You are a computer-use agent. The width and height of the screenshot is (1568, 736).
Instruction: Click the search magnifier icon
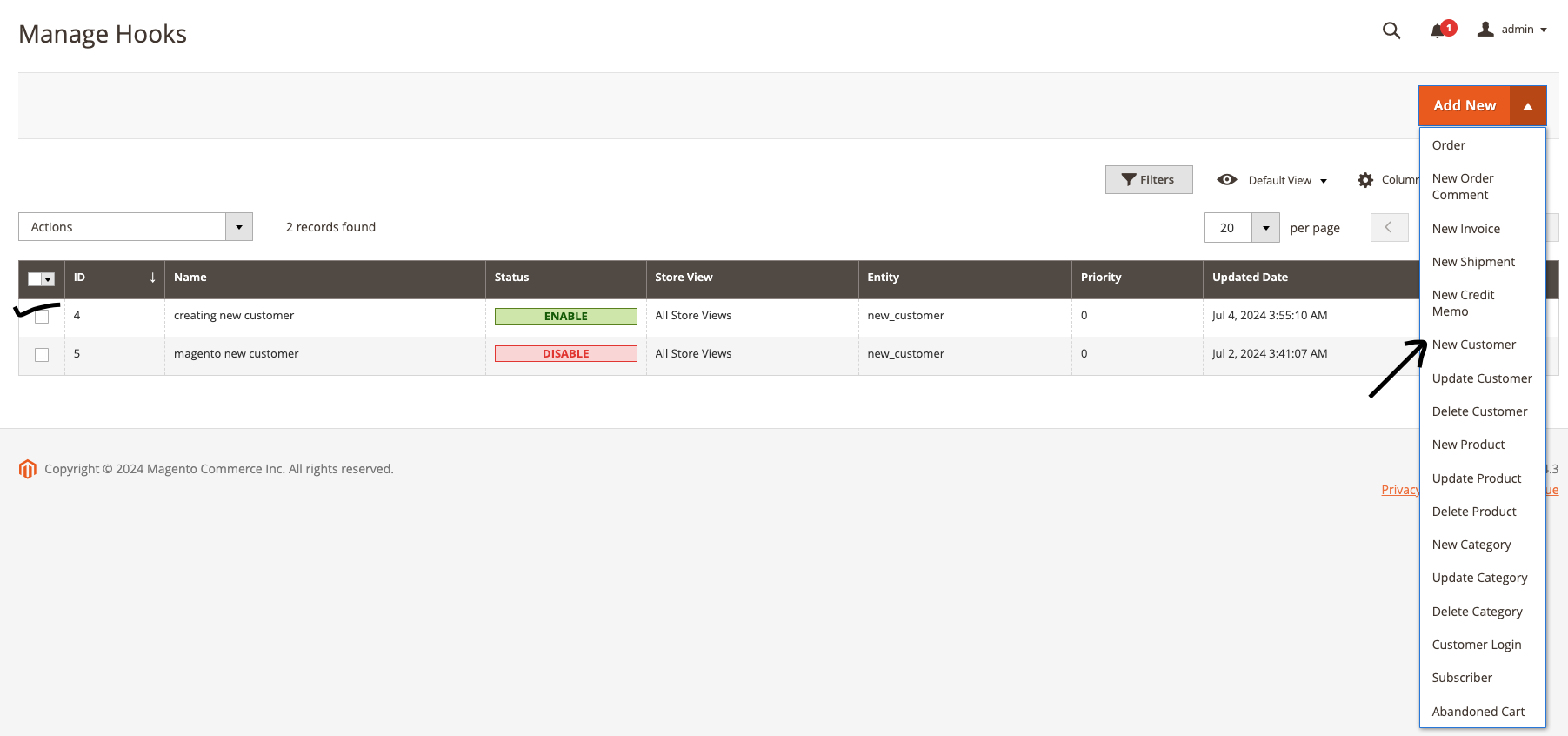[1391, 30]
